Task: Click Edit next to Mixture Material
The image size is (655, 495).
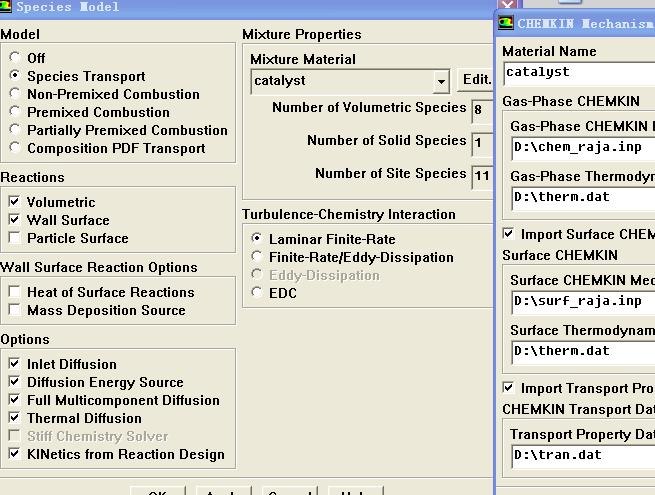Action: pos(476,80)
